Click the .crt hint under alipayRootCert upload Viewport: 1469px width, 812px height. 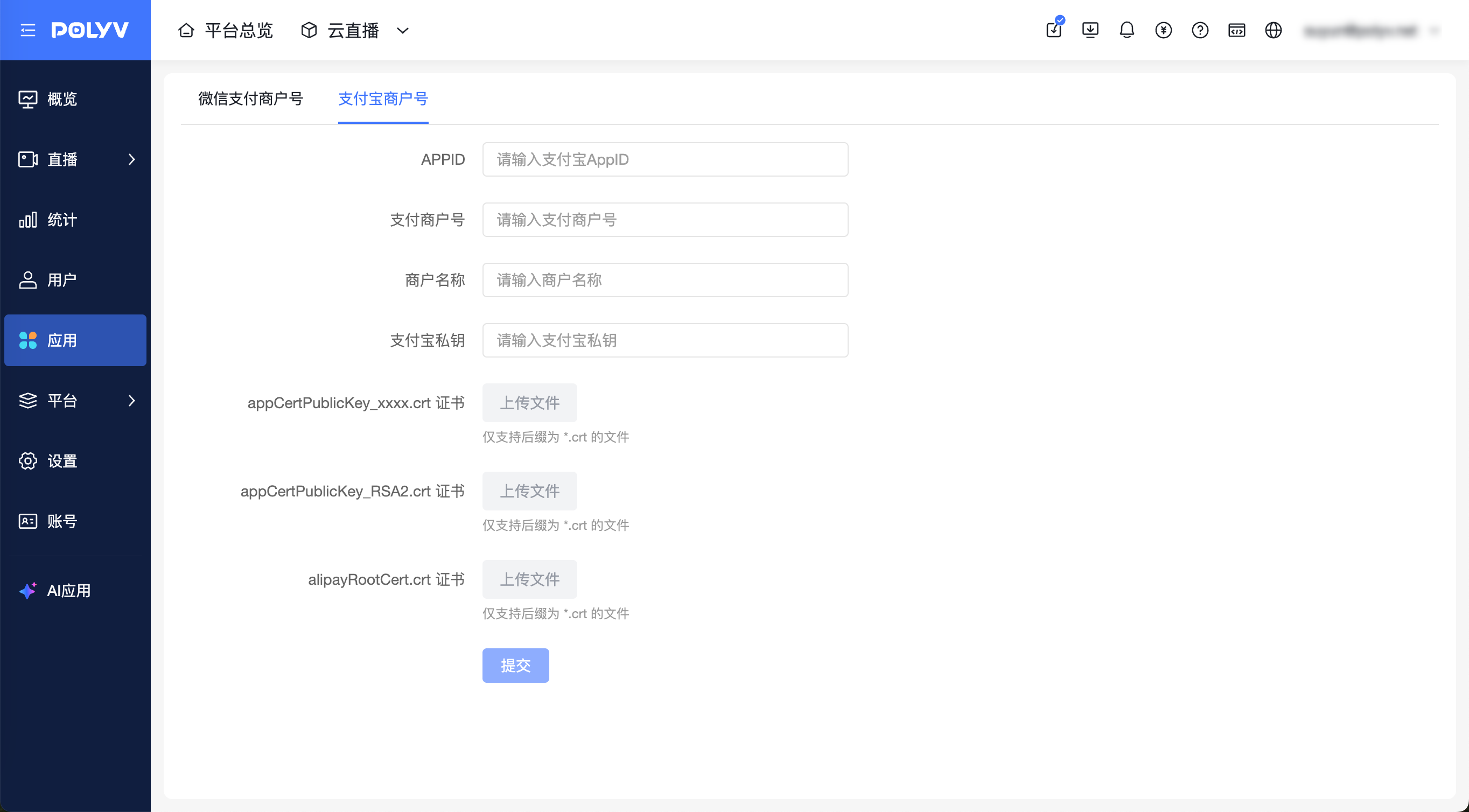(x=556, y=614)
